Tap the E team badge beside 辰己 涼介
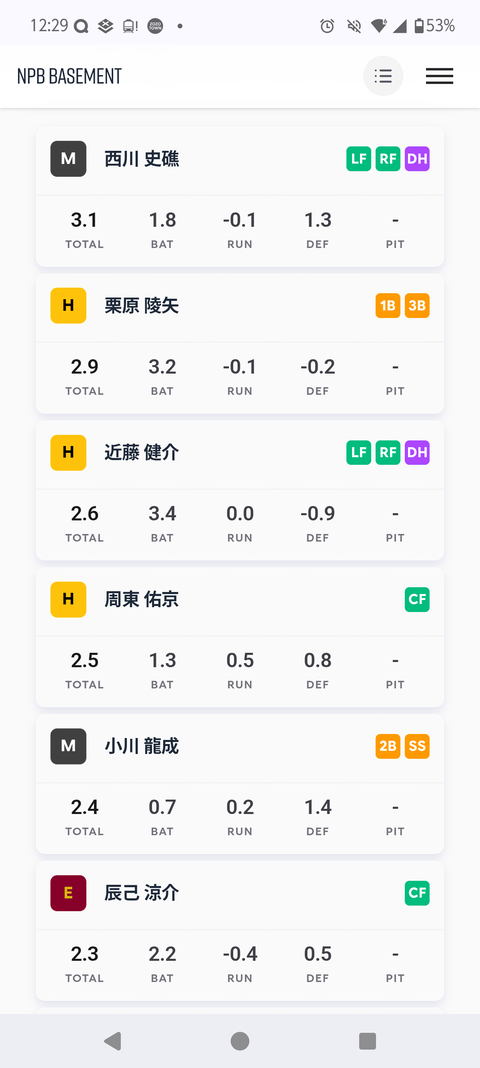 coord(68,893)
